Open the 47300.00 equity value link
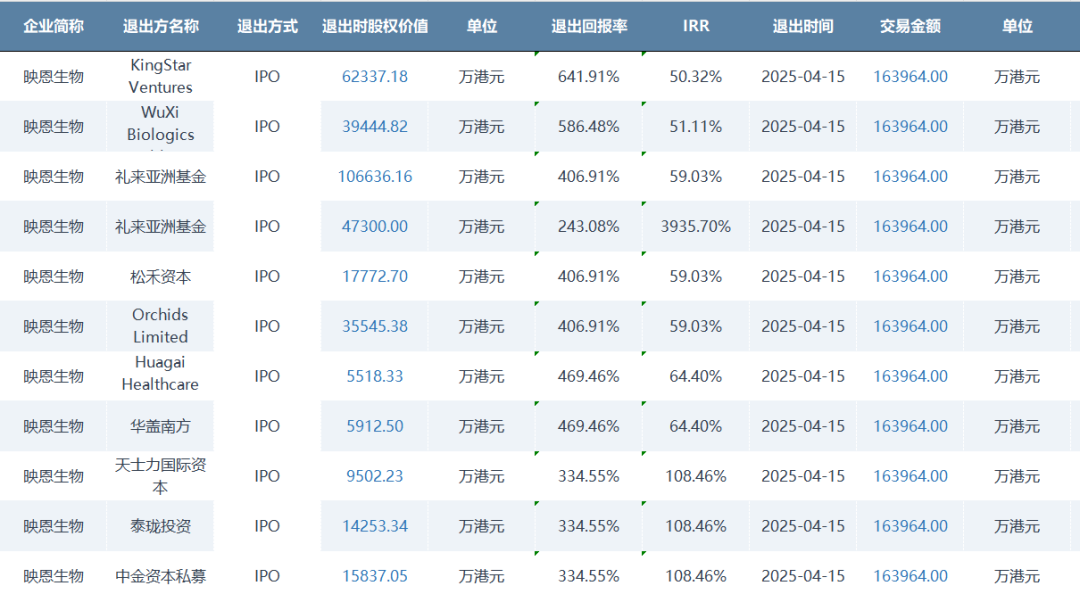This screenshot has width=1080, height=594. point(375,227)
